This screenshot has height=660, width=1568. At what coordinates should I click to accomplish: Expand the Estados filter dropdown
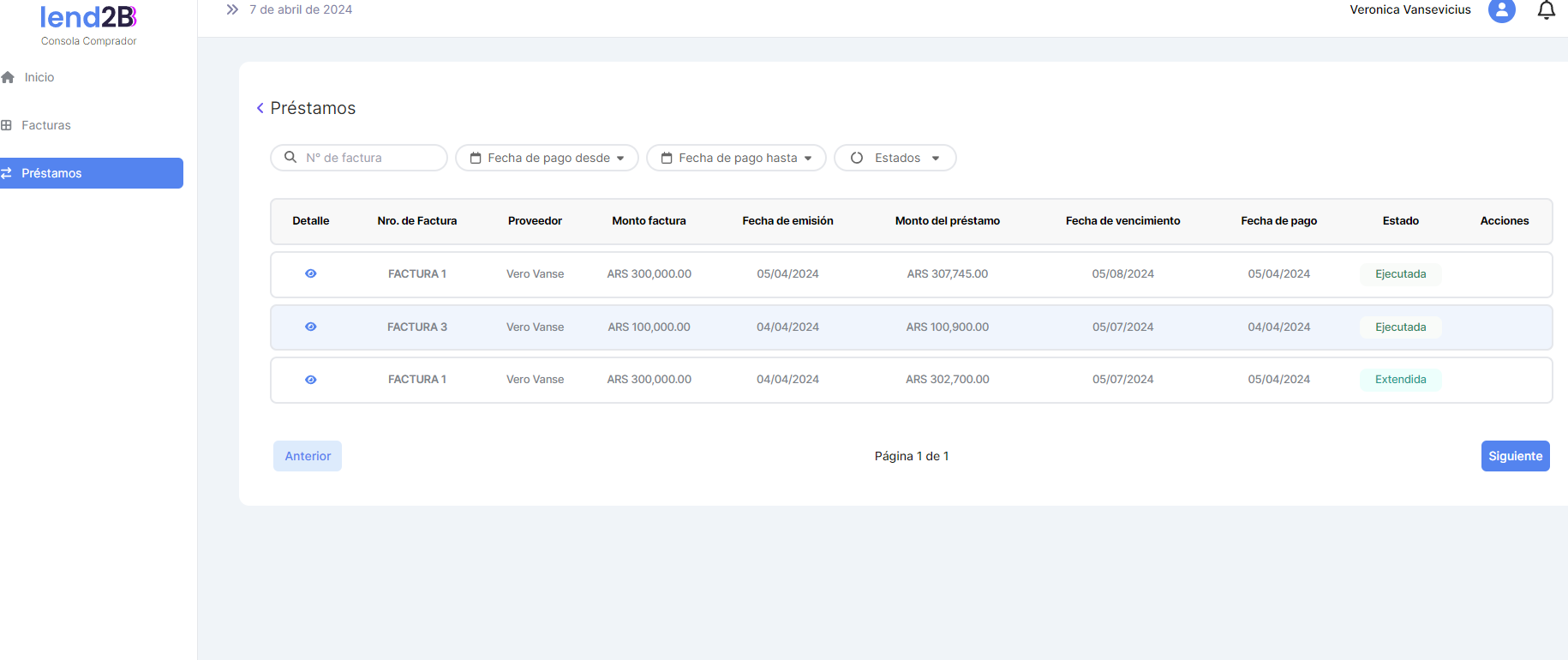[x=895, y=158]
